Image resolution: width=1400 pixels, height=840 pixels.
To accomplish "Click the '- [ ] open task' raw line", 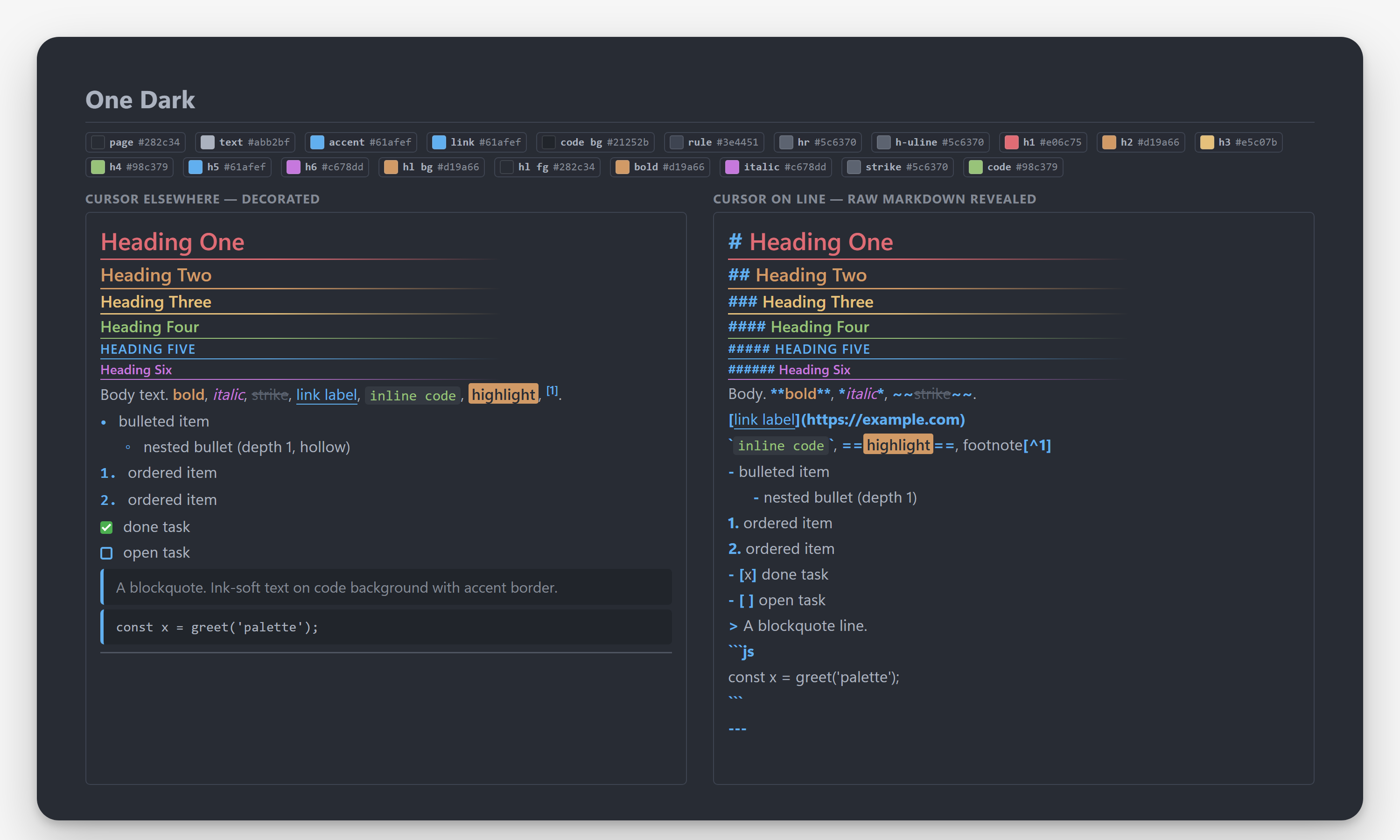I will point(777,600).
